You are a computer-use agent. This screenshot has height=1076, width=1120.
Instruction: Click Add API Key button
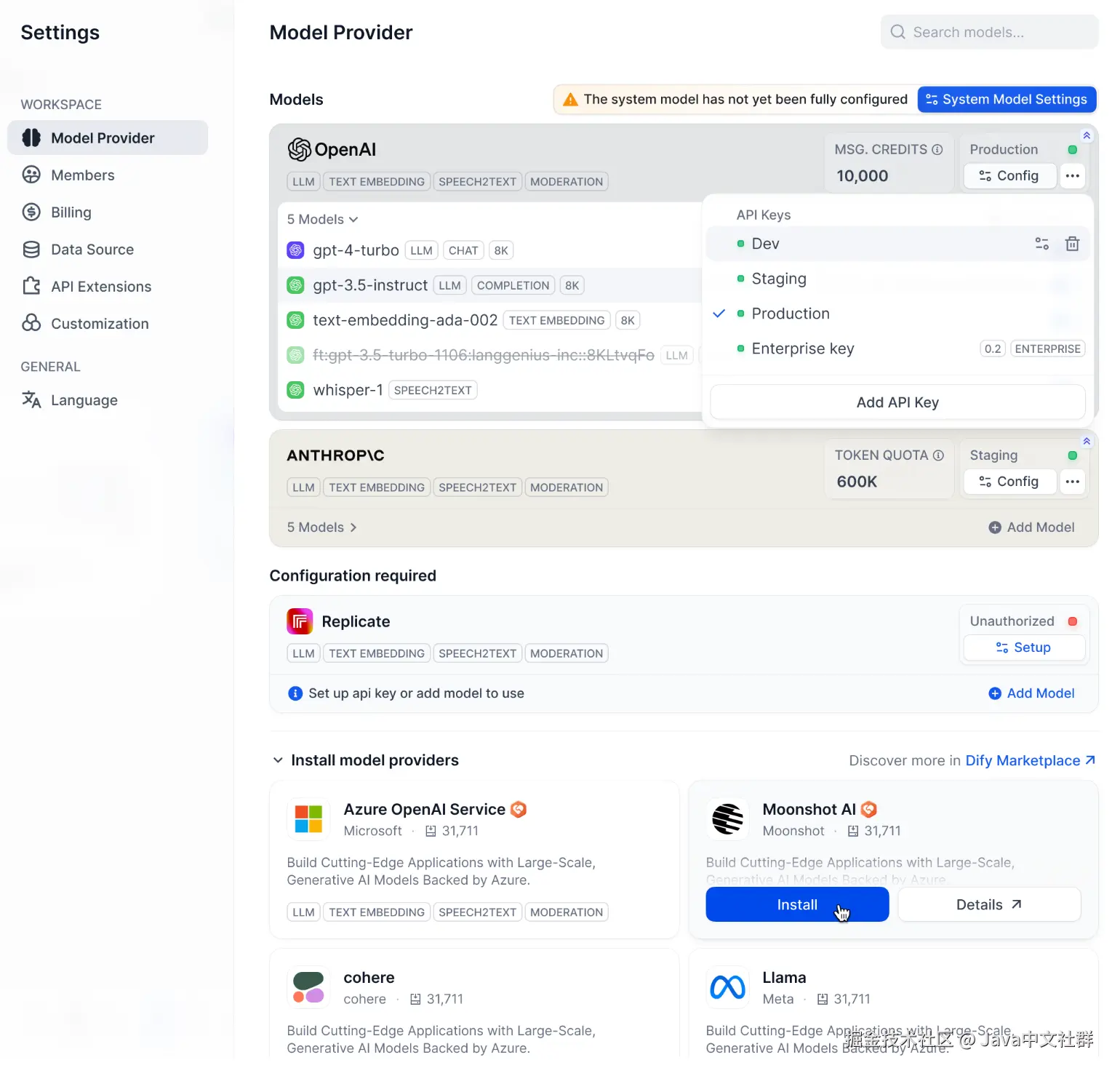897,402
